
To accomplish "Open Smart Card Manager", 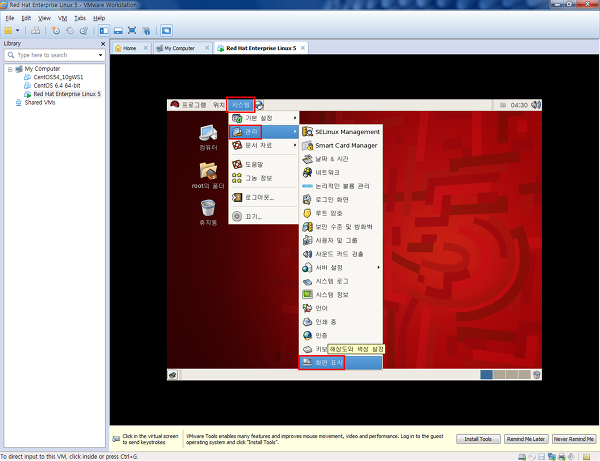I will 341,145.
